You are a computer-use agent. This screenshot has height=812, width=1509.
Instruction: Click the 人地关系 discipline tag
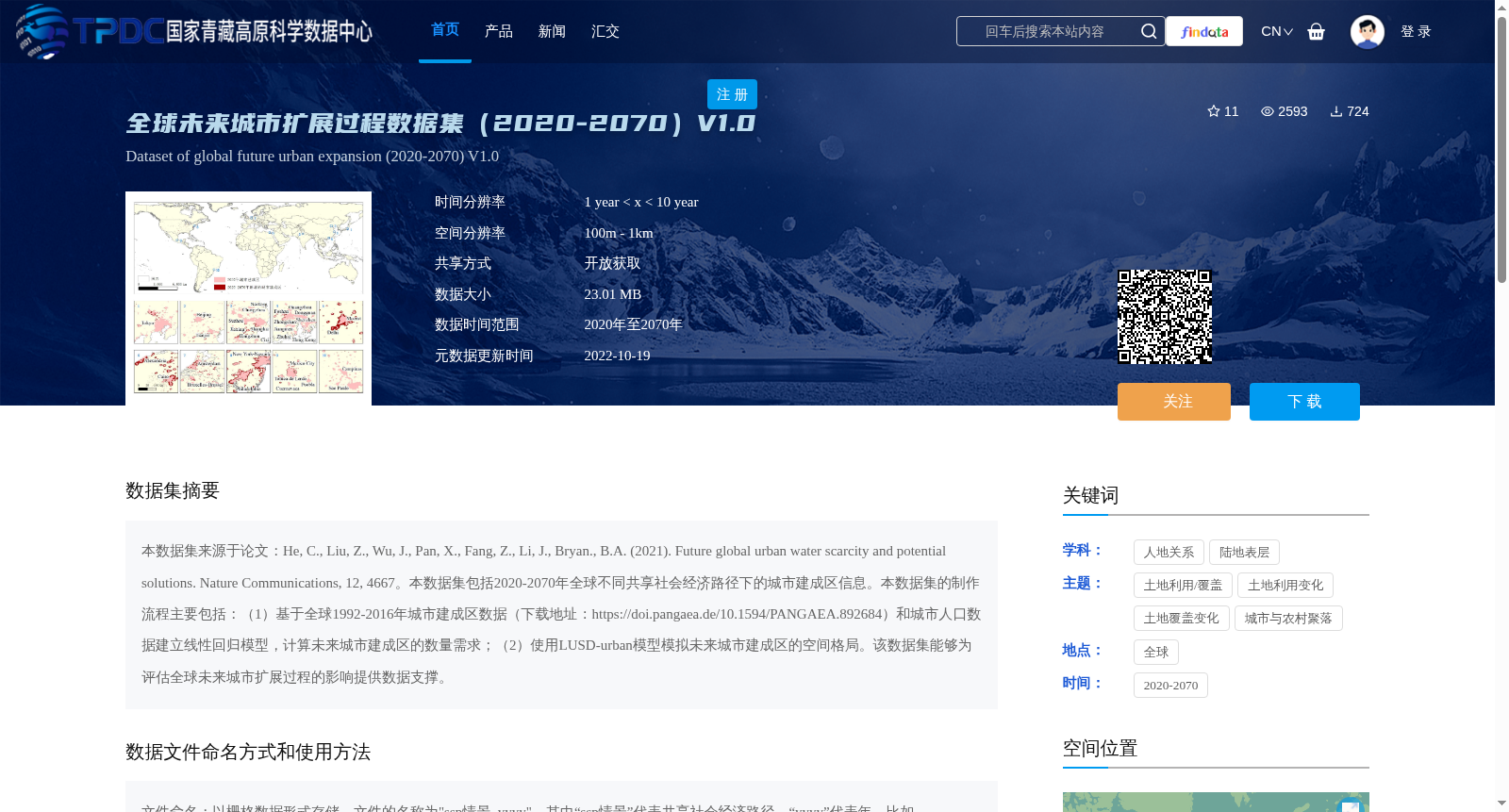tap(1169, 553)
